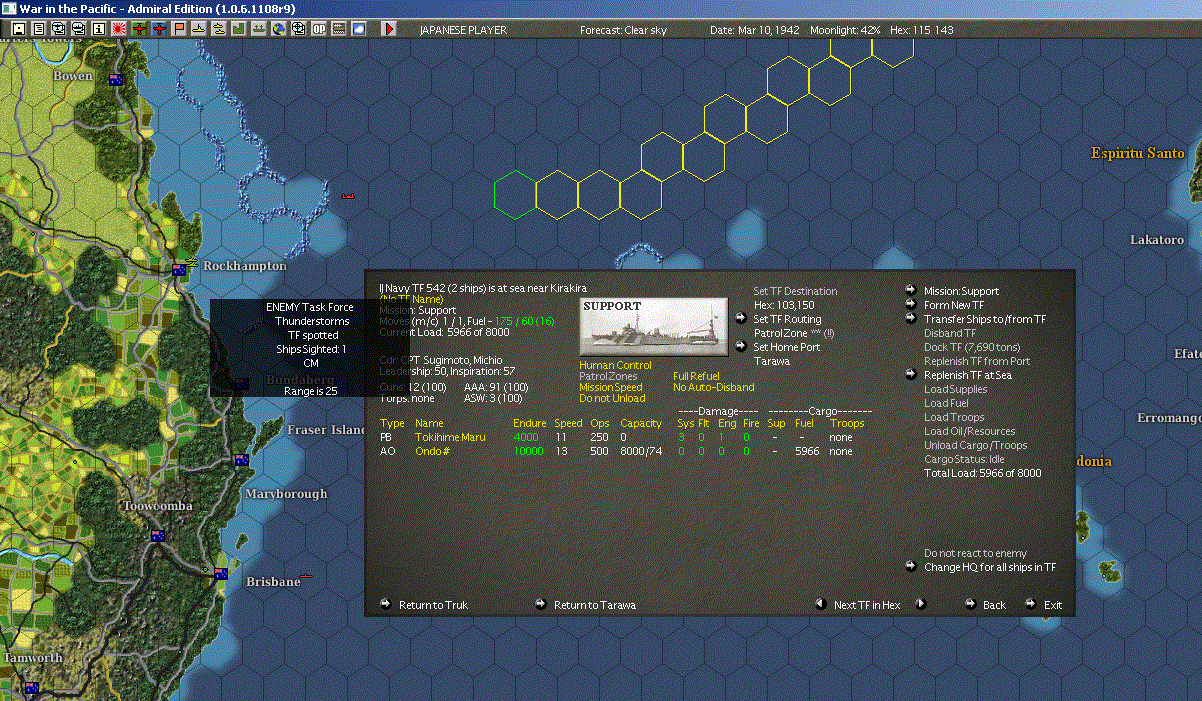Click Return to Tarawa
The width and height of the screenshot is (1202, 701).
point(595,605)
